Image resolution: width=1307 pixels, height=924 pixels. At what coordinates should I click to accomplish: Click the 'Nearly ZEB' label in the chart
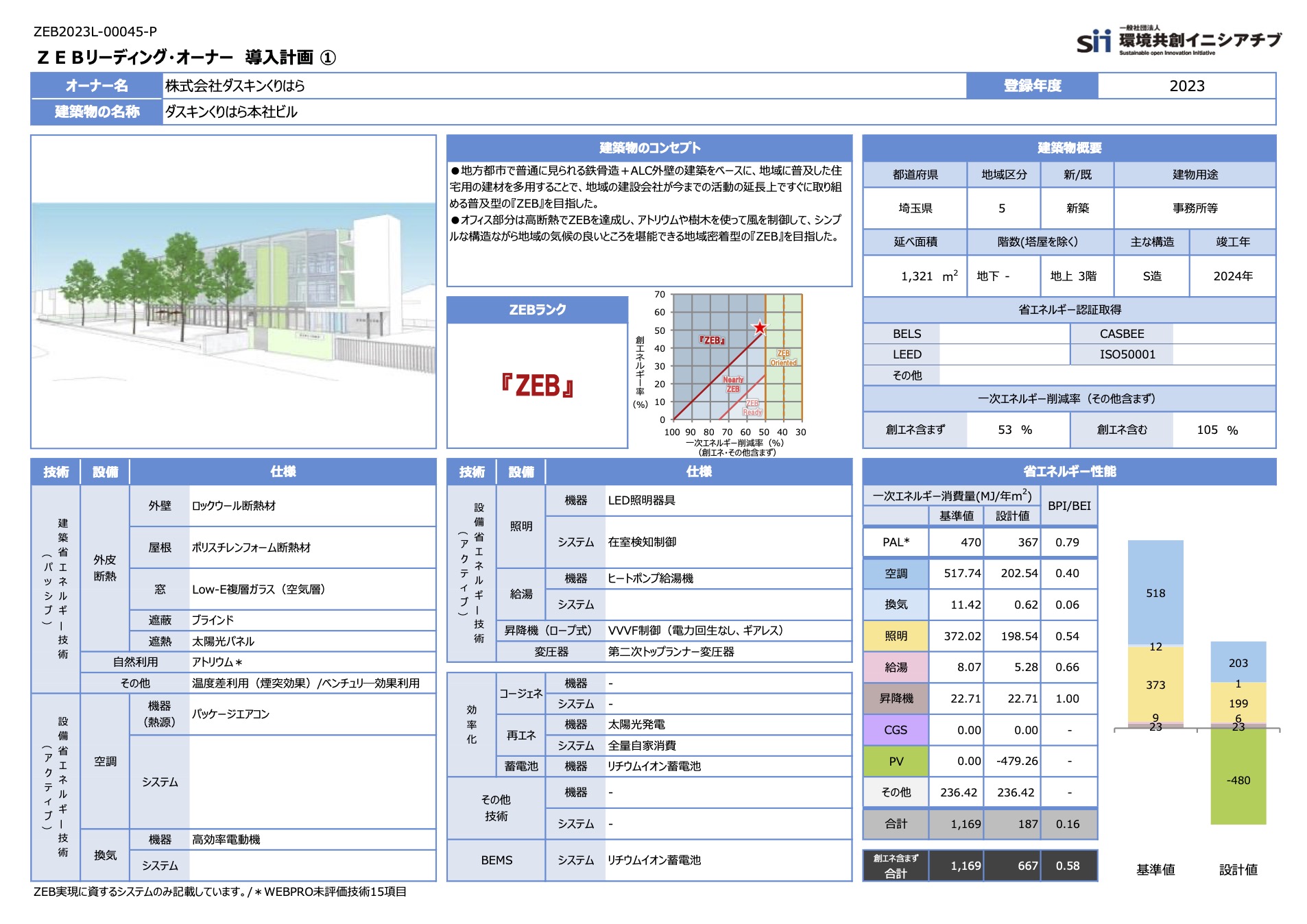733,384
